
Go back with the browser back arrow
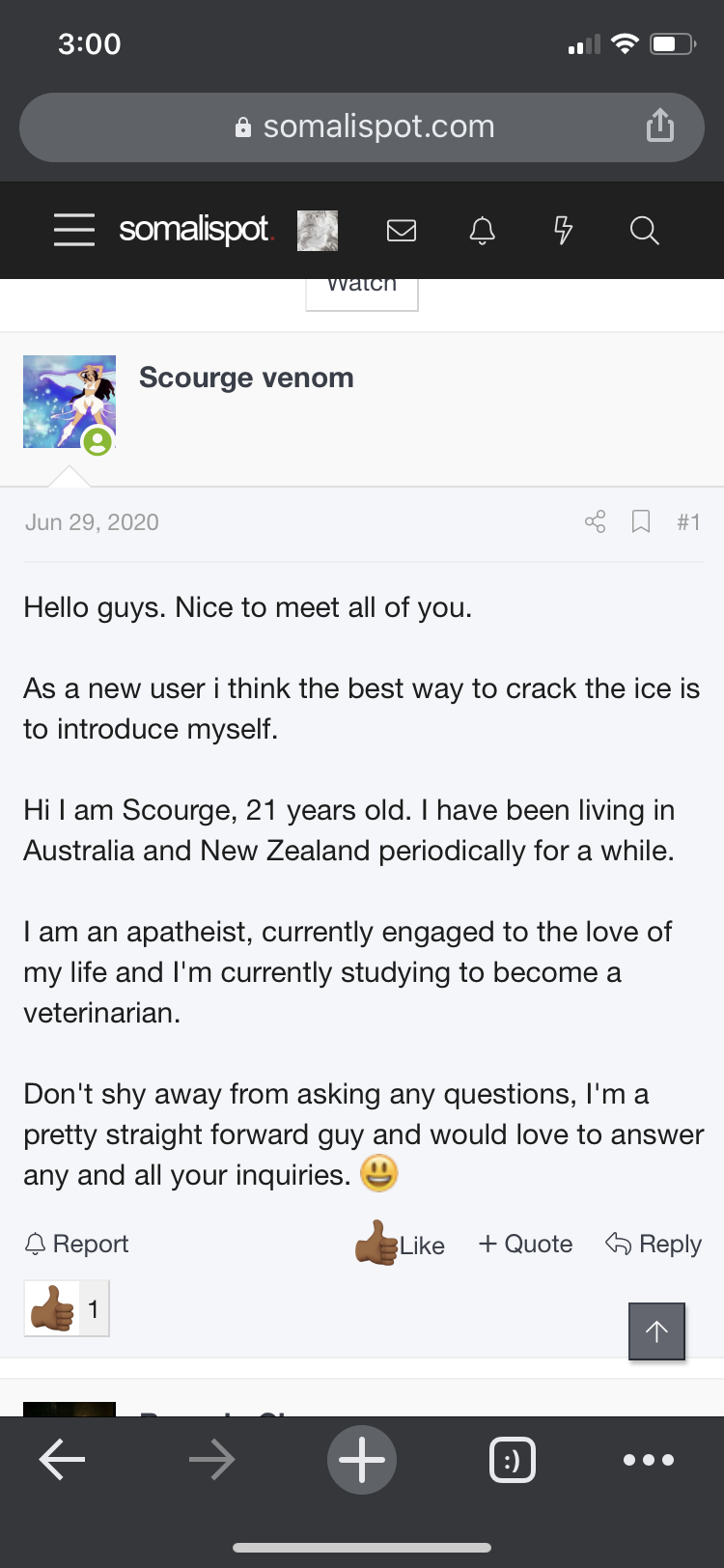62,1460
